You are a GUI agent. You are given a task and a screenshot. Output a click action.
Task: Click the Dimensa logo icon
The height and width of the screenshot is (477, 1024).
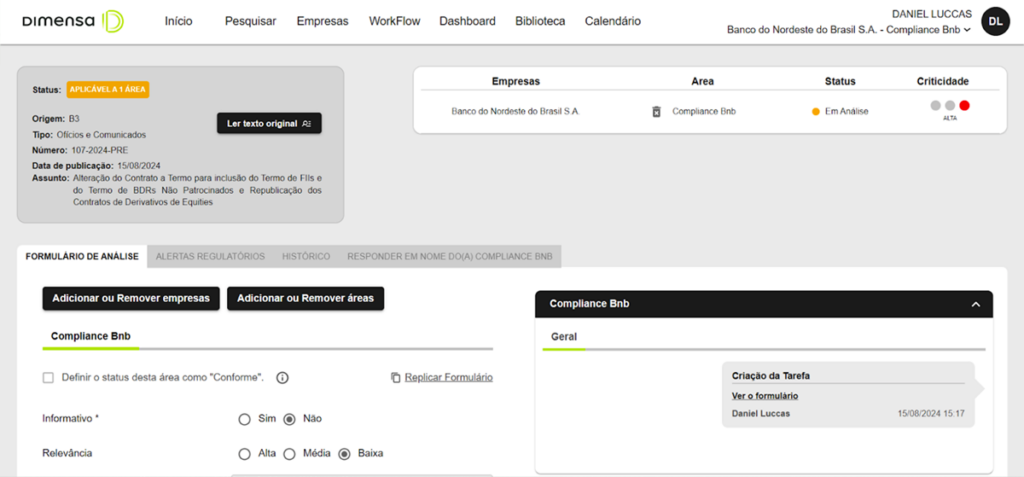(x=114, y=21)
